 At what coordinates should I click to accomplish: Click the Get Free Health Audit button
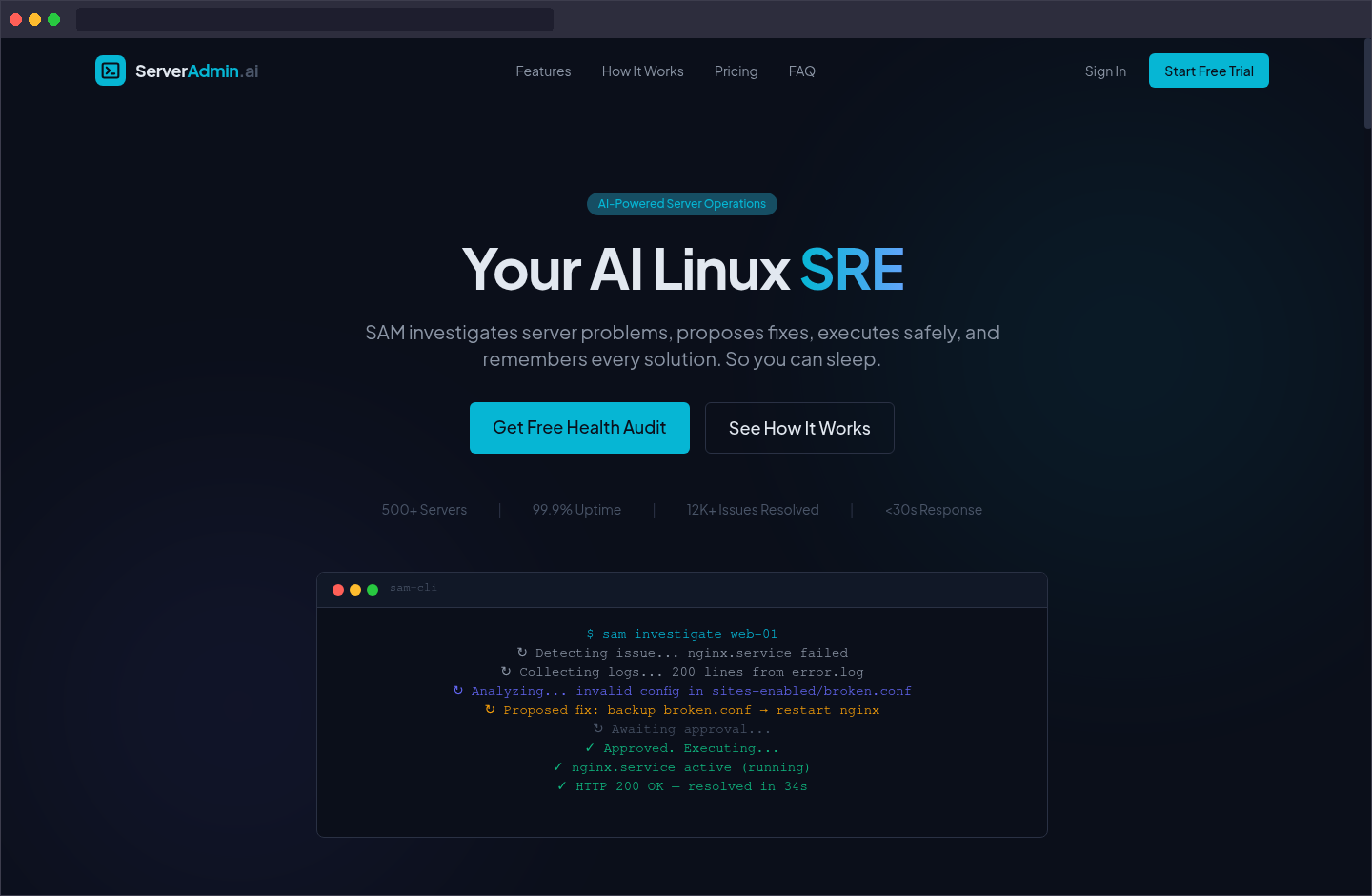click(579, 428)
